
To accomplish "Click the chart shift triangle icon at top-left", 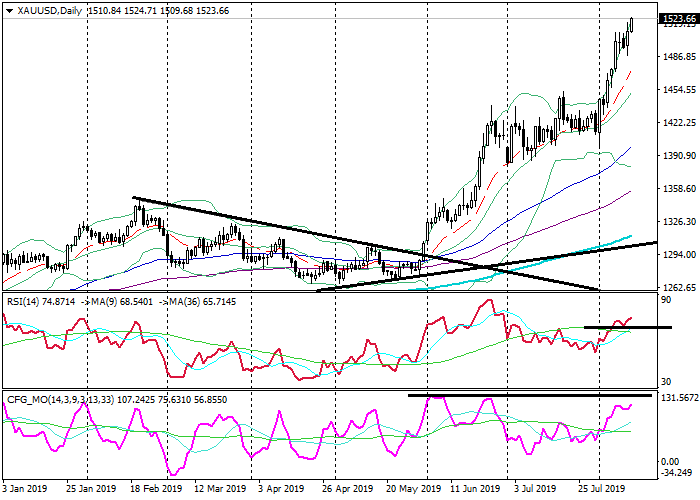I will [x=7, y=10].
